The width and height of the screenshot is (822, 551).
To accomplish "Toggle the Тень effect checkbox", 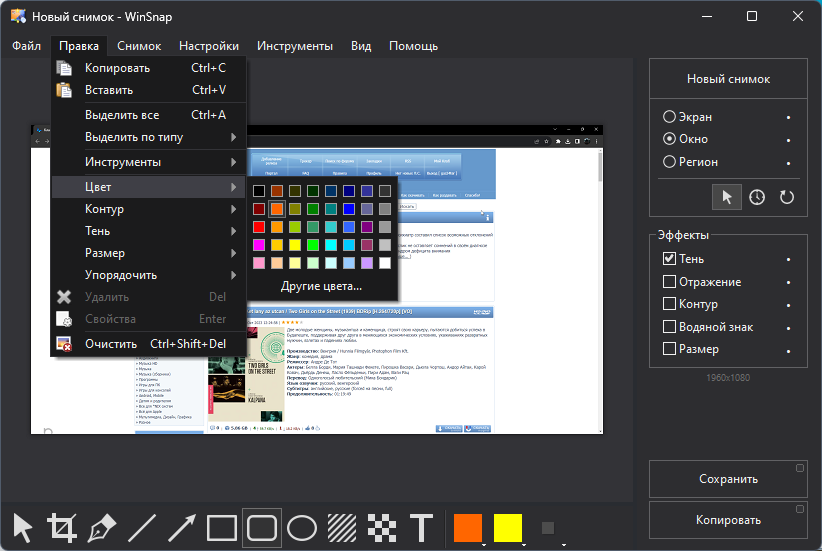I will click(669, 258).
